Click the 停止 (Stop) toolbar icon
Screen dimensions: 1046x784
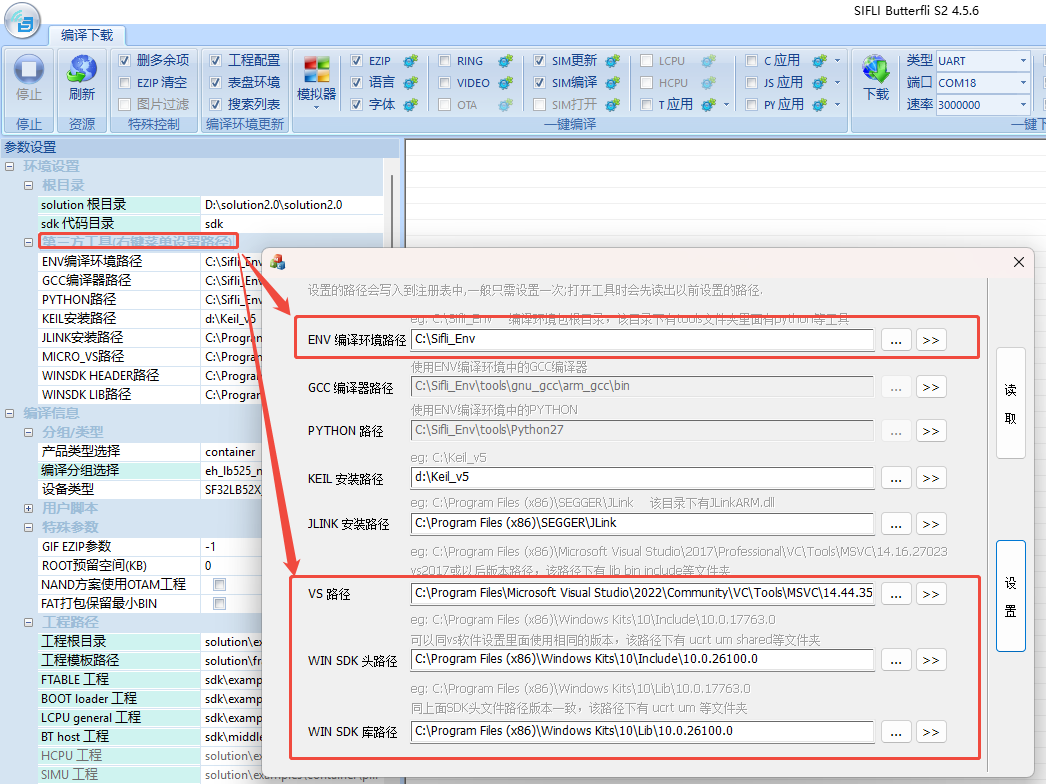pos(29,78)
